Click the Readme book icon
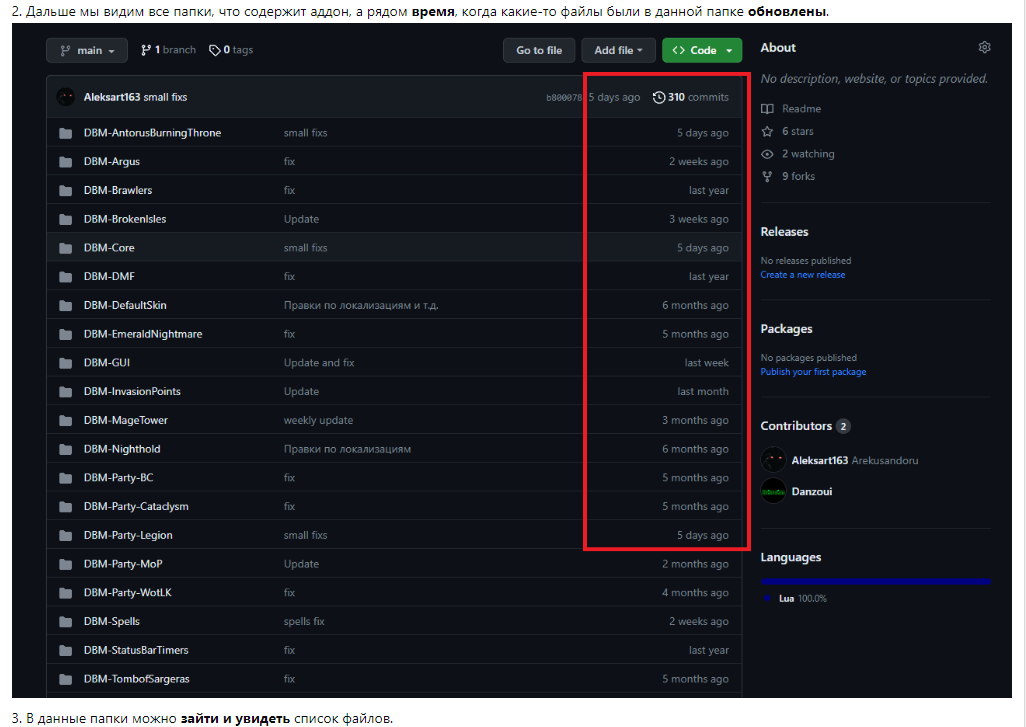1026x727 pixels. 767,109
